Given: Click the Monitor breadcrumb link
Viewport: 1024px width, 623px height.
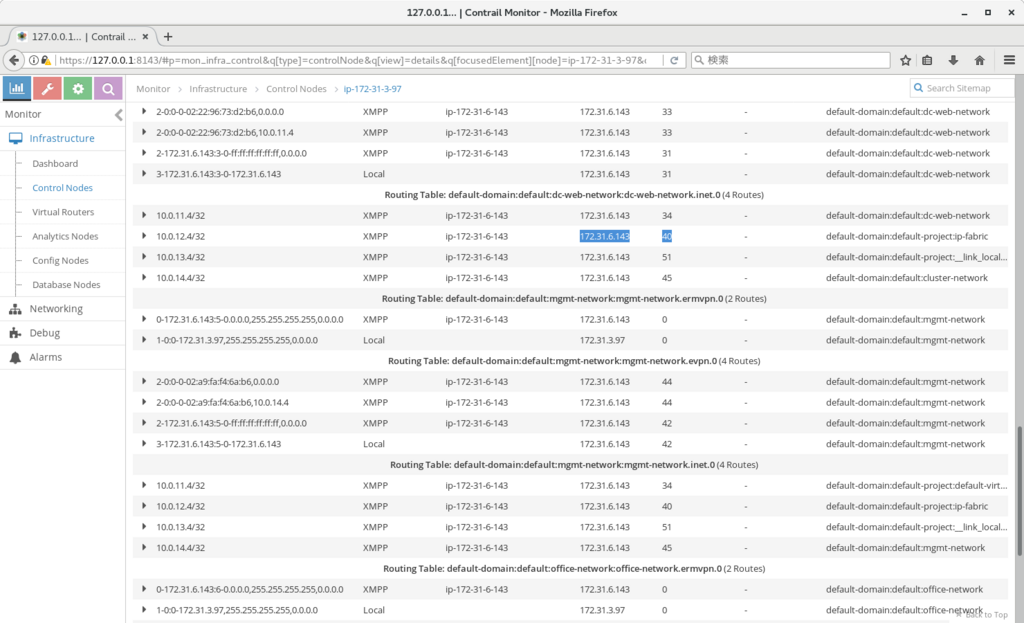Looking at the screenshot, I should 153,89.
